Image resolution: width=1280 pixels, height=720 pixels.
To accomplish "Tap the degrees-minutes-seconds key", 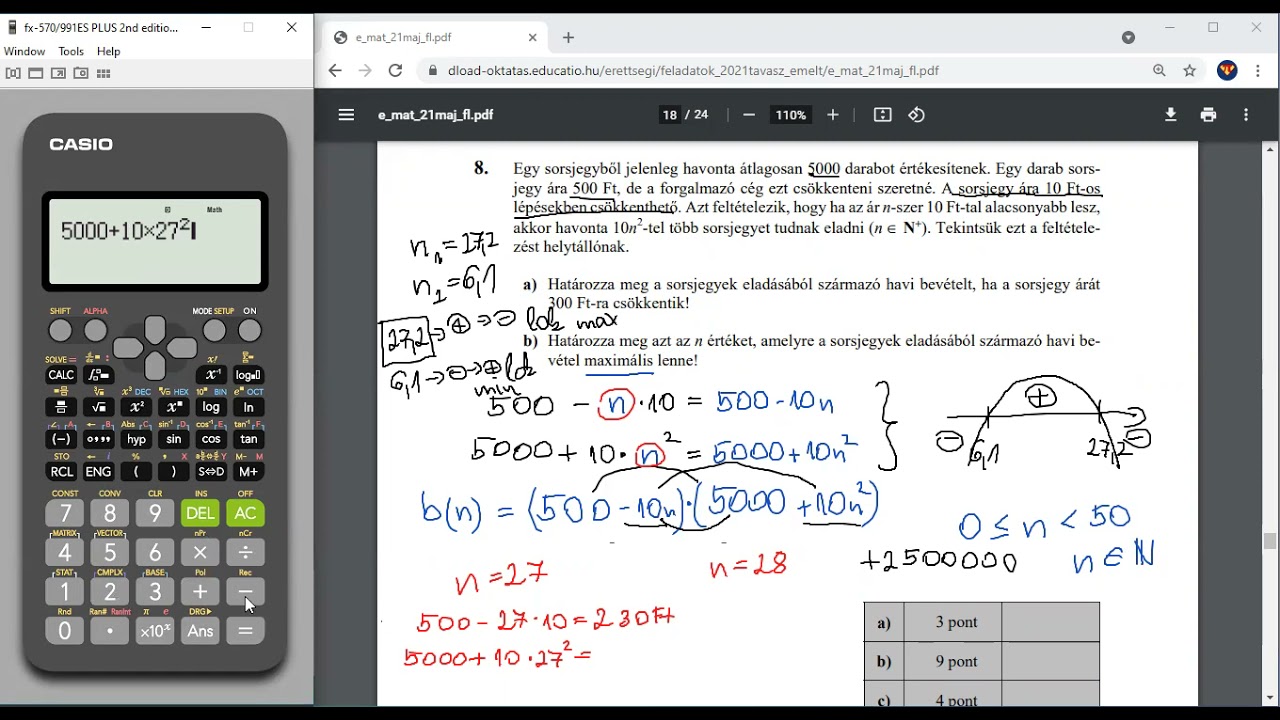I will coord(98,439).
